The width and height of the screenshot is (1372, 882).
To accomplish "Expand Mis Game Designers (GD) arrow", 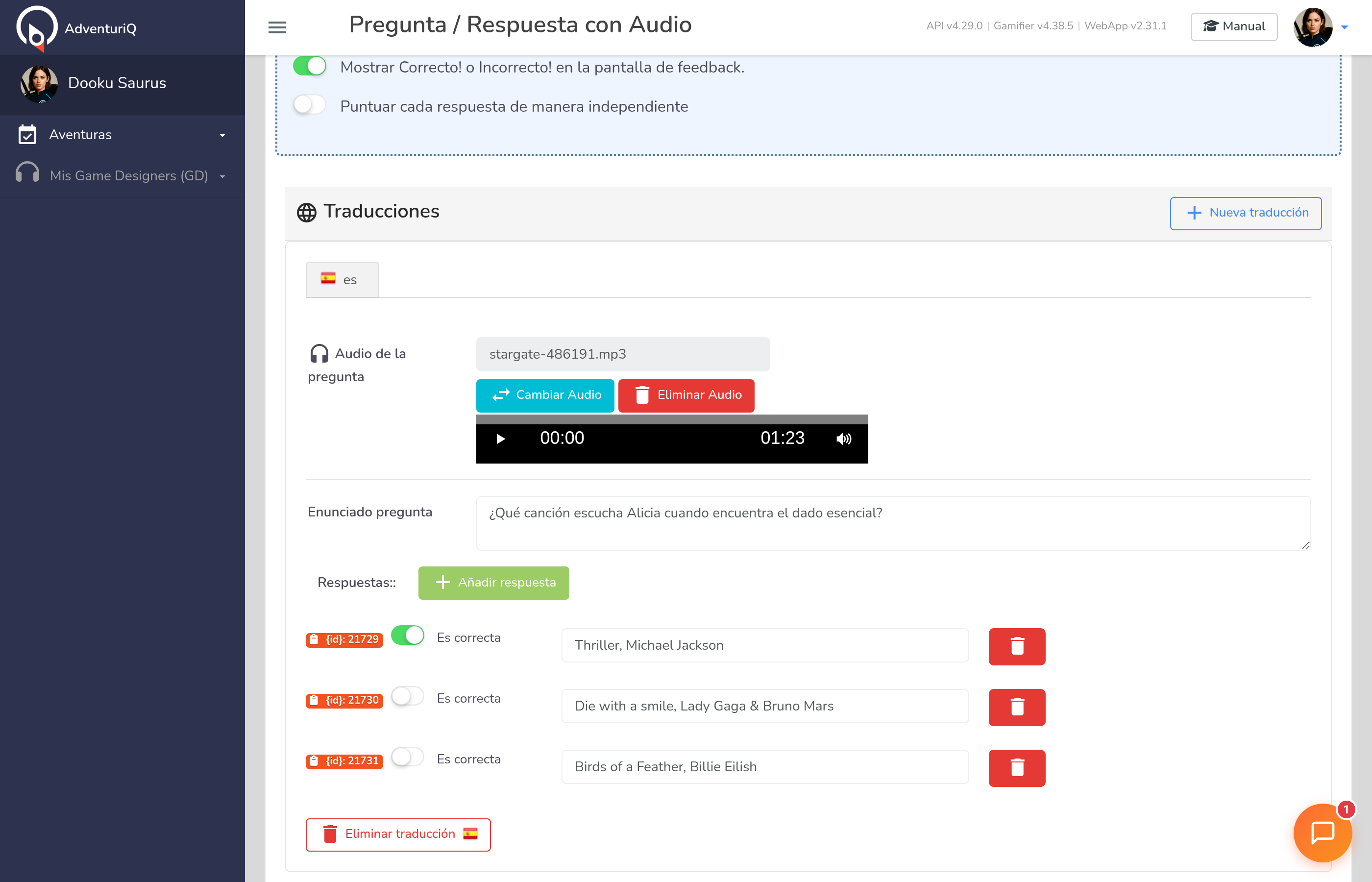I will click(222, 176).
